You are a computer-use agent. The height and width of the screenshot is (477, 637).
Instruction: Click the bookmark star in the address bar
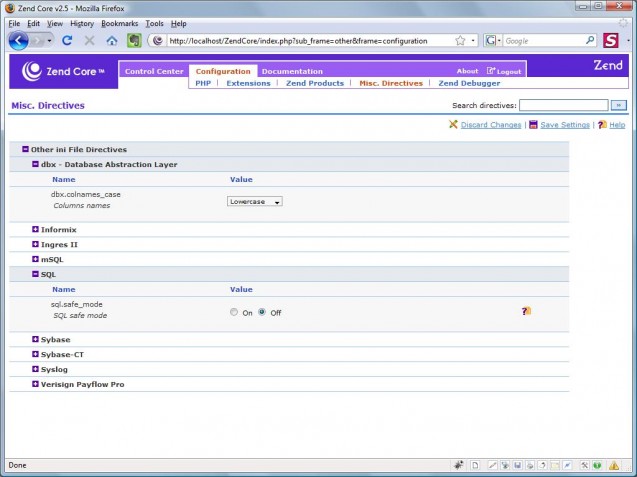pos(460,41)
